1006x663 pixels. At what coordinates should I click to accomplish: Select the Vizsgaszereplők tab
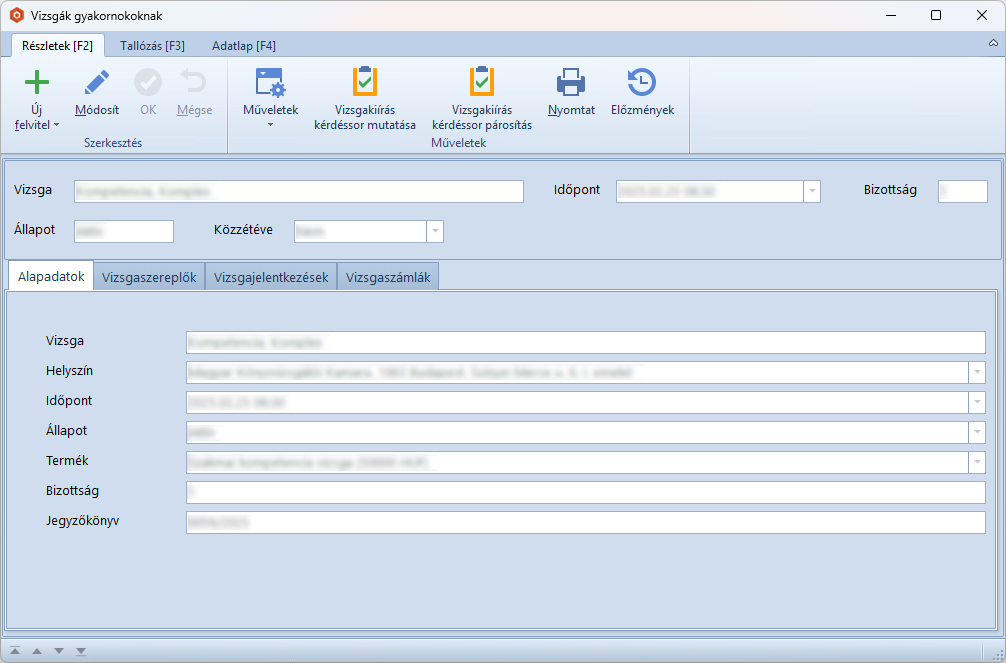149,278
